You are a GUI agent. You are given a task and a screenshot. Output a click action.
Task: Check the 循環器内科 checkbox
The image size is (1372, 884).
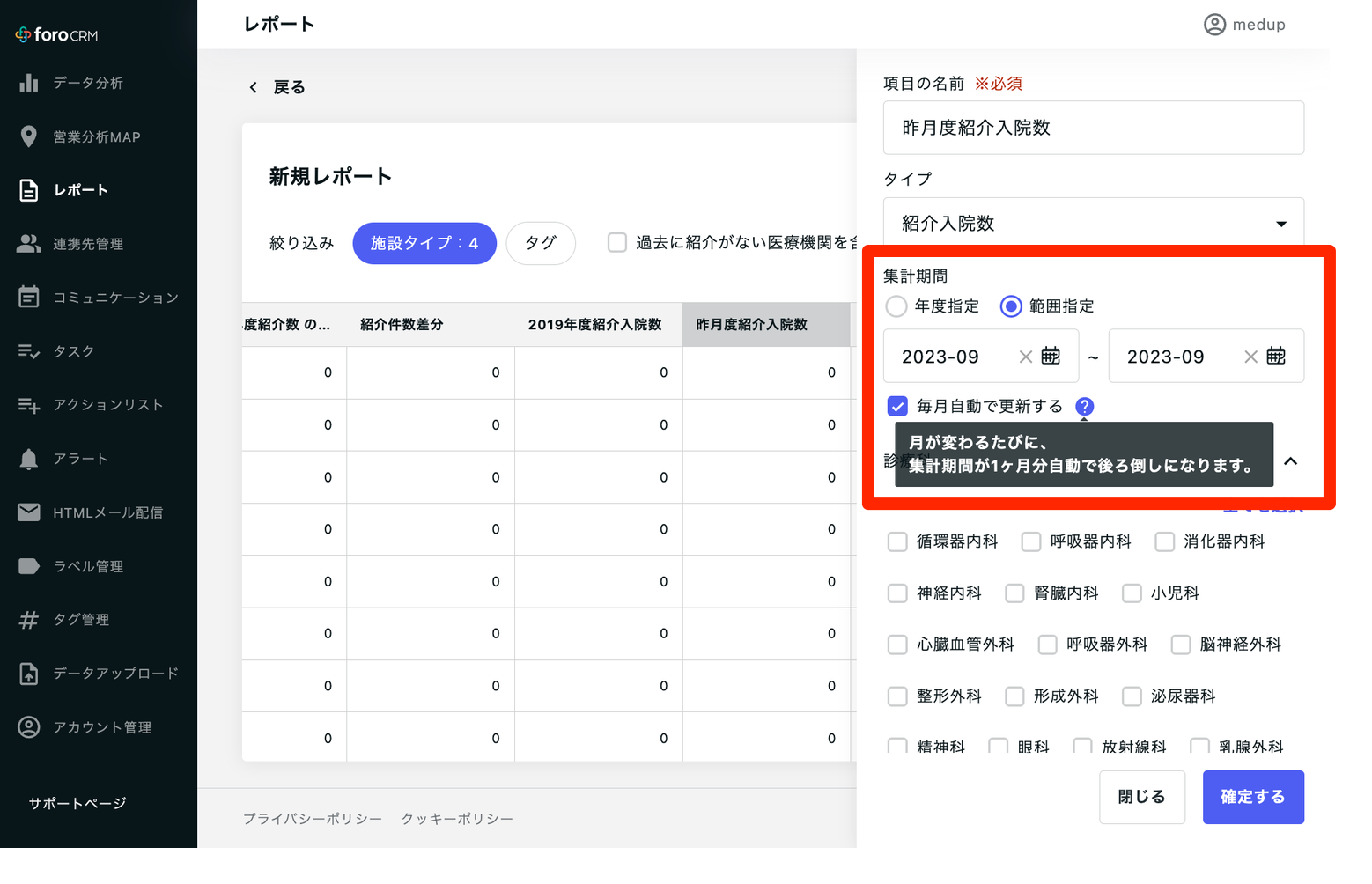pyautogui.click(x=897, y=541)
